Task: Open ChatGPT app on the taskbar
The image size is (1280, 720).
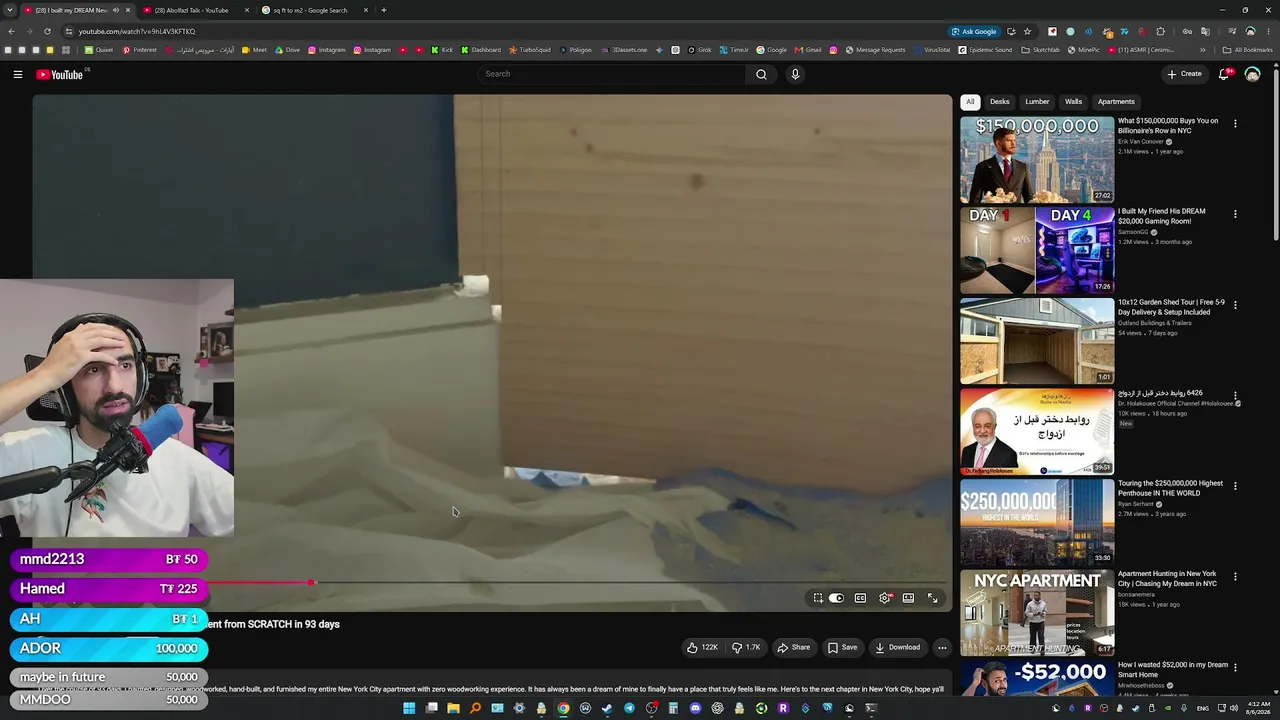Action: [x=717, y=708]
